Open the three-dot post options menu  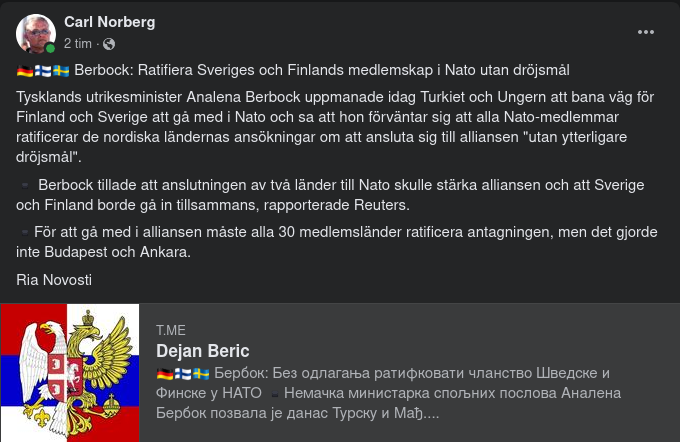click(x=646, y=32)
